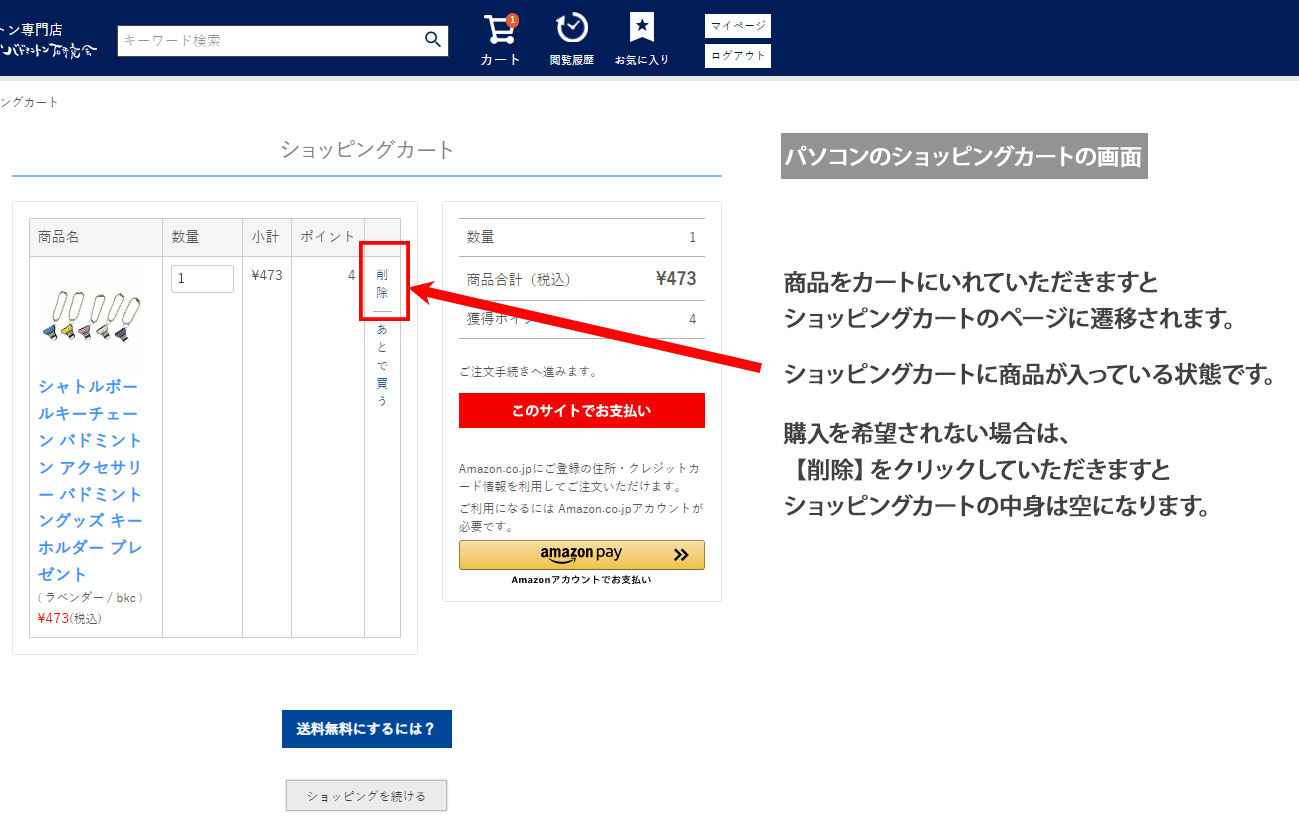Open the シャトルボールキーチェーン product name link
Viewport: 1299px width, 825px height.
pos(91,480)
